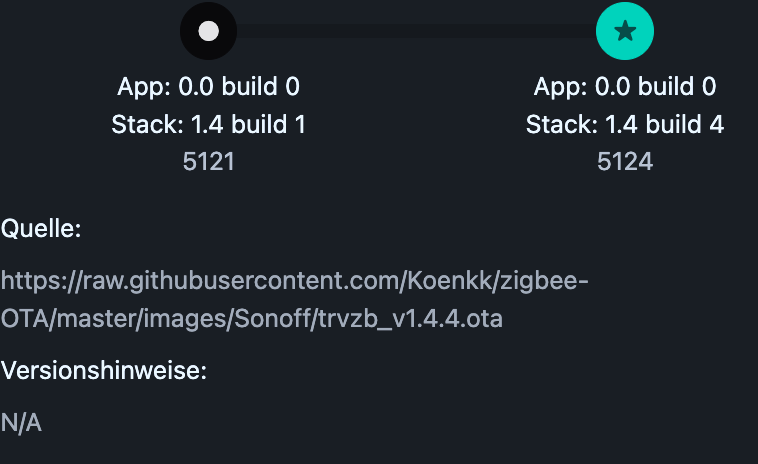This screenshot has height=464, width=758.
Task: Click the "Quelle:" heading
Action: coord(41,229)
